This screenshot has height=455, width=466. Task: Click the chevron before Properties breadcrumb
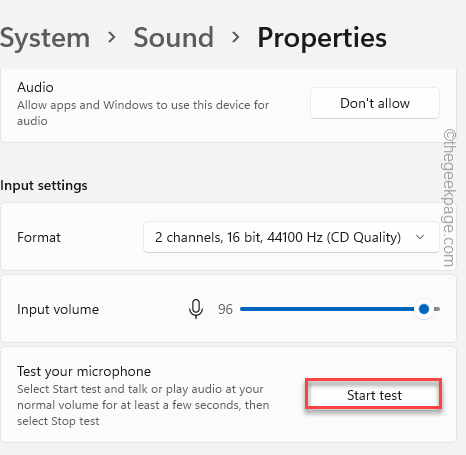pyautogui.click(x=236, y=37)
